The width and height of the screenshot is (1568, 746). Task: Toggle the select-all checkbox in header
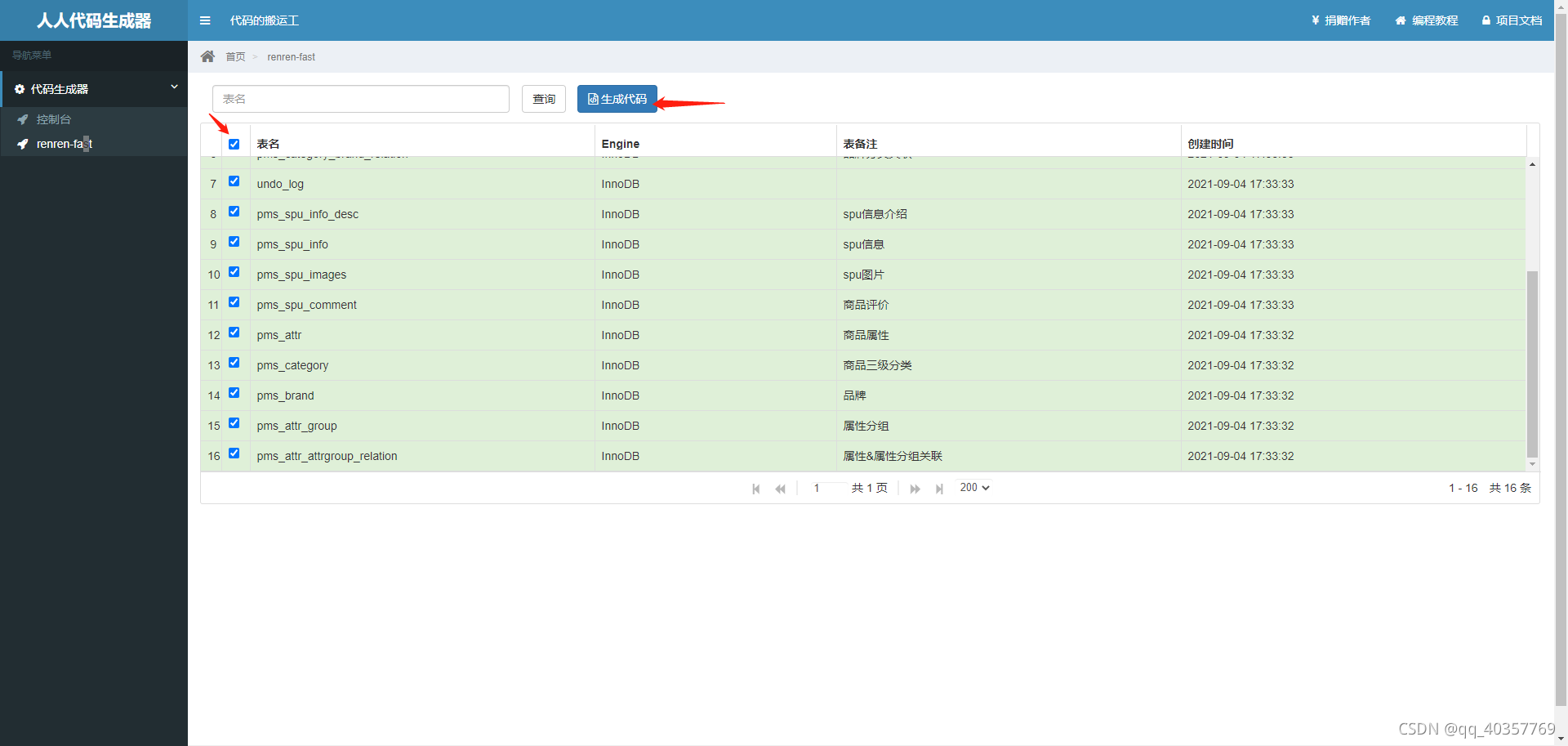234,144
